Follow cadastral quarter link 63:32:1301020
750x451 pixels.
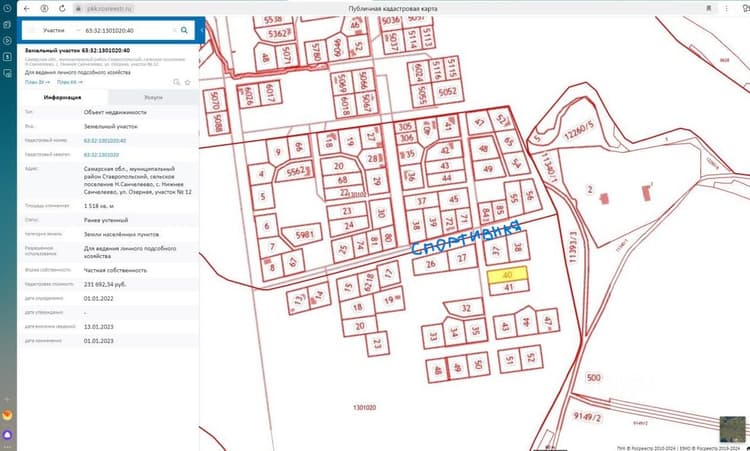[x=101, y=155]
